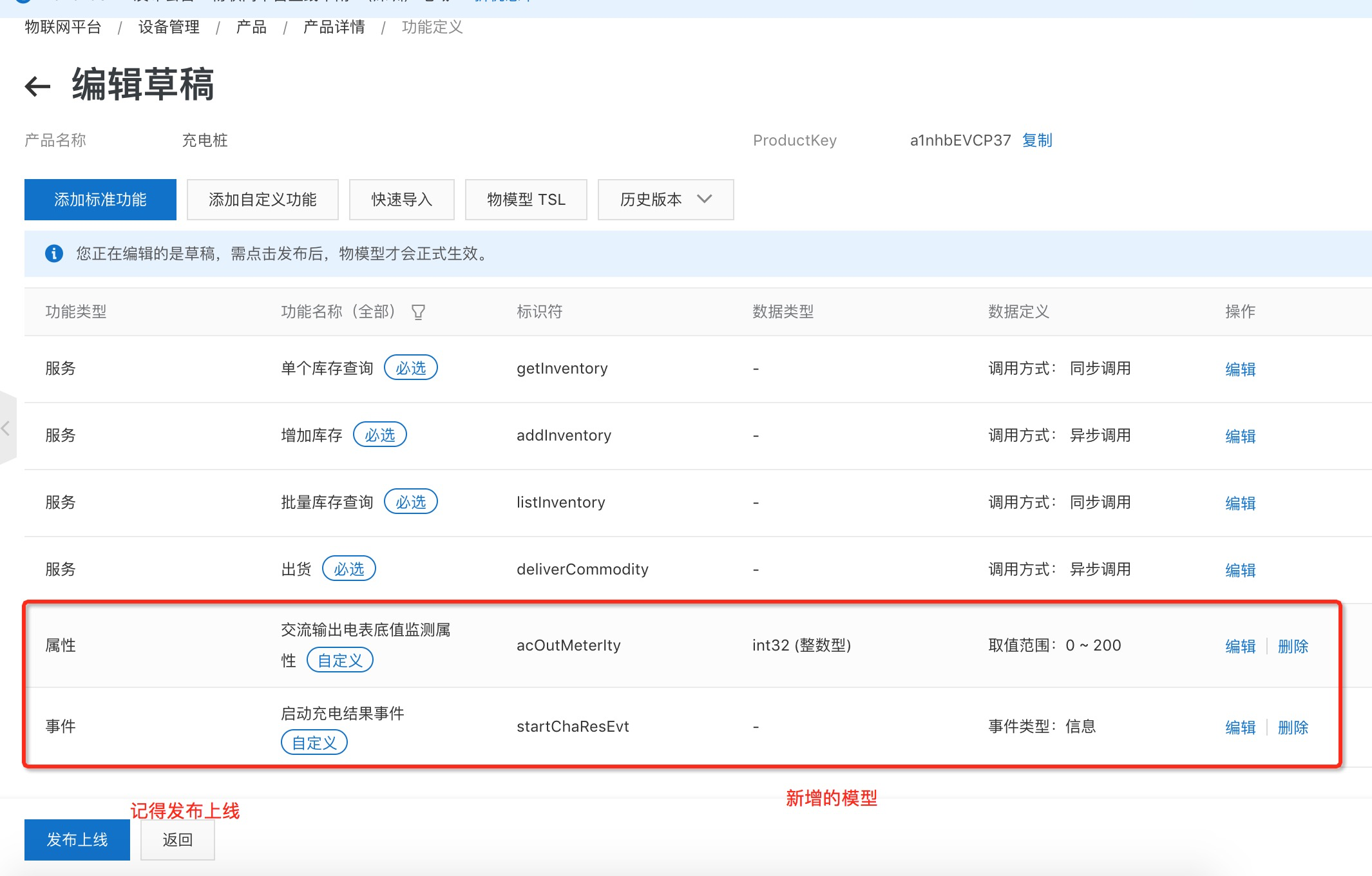Edit the deliverCommodity service row
The height and width of the screenshot is (876, 1372).
1241,570
